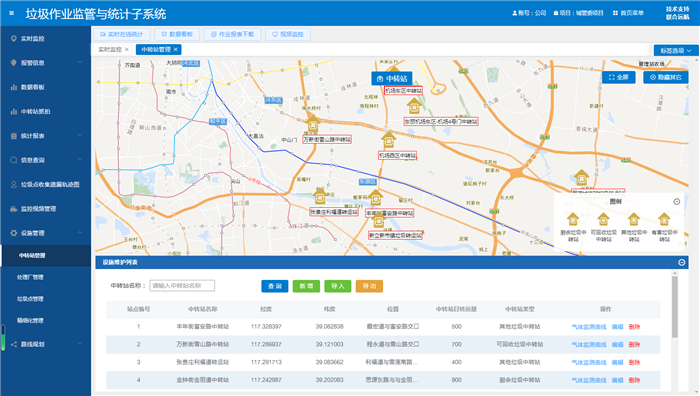Image resolution: width=700 pixels, height=396 pixels.
Task: Click the 首页菜单 grid icon in header
Action: tap(615, 13)
